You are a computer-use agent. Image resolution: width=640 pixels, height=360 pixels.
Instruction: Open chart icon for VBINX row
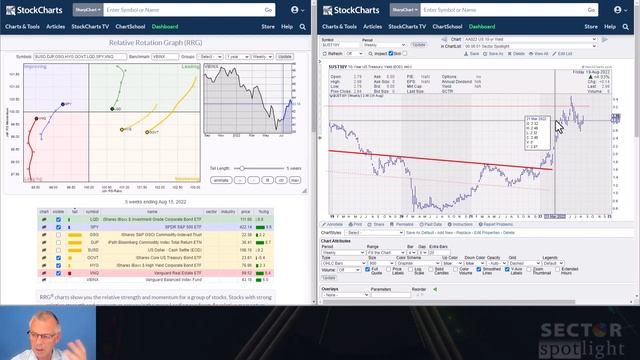[44, 280]
